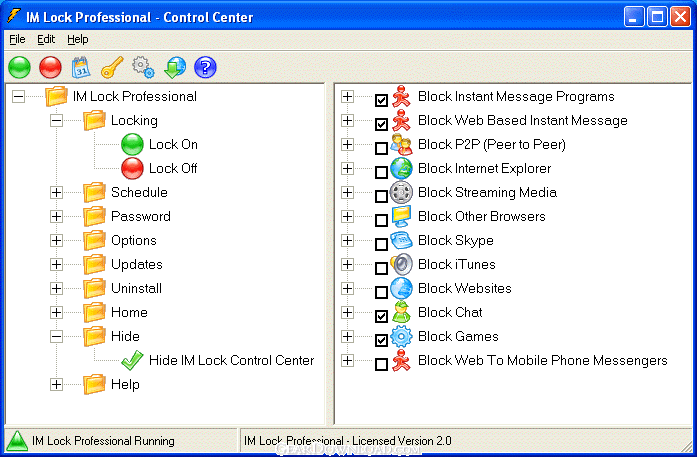The image size is (697, 457).
Task: Expand the Password tree node
Action: point(56,216)
